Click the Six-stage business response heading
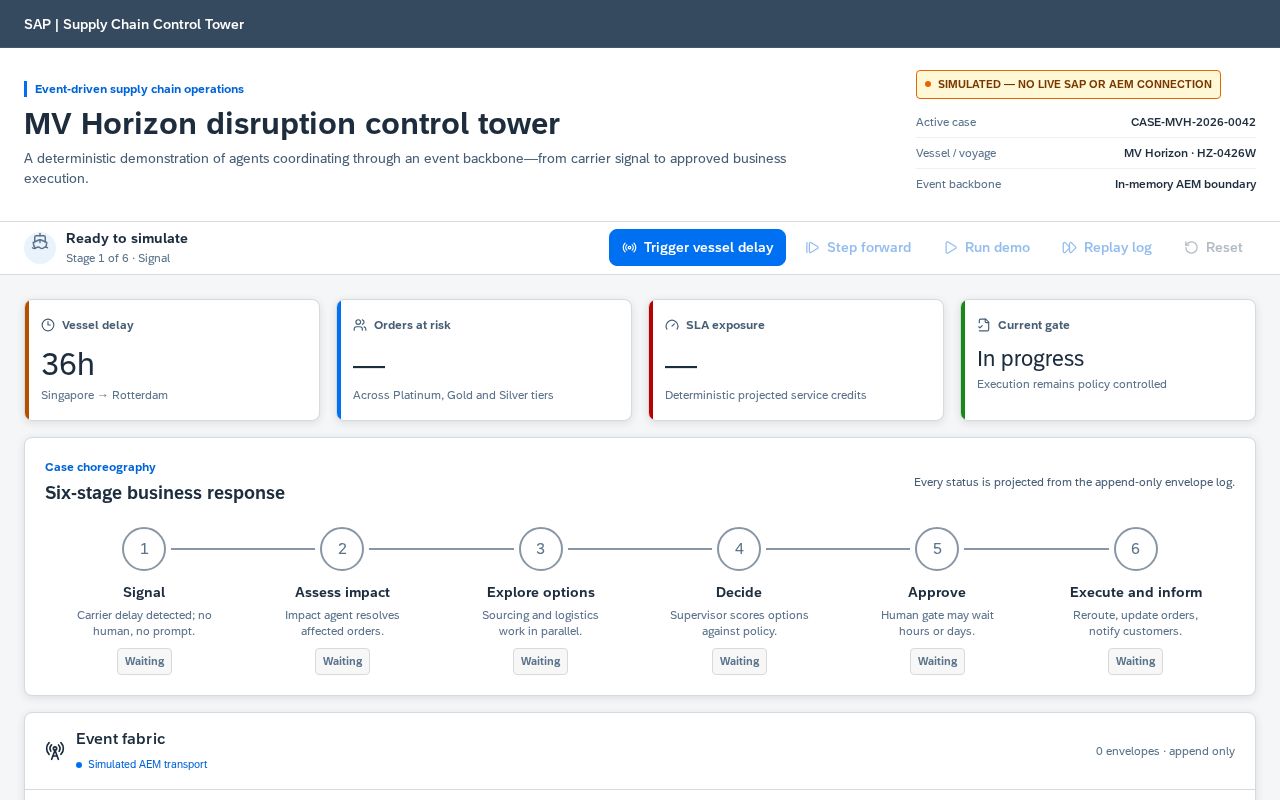1280x800 pixels. pyautogui.click(x=165, y=492)
